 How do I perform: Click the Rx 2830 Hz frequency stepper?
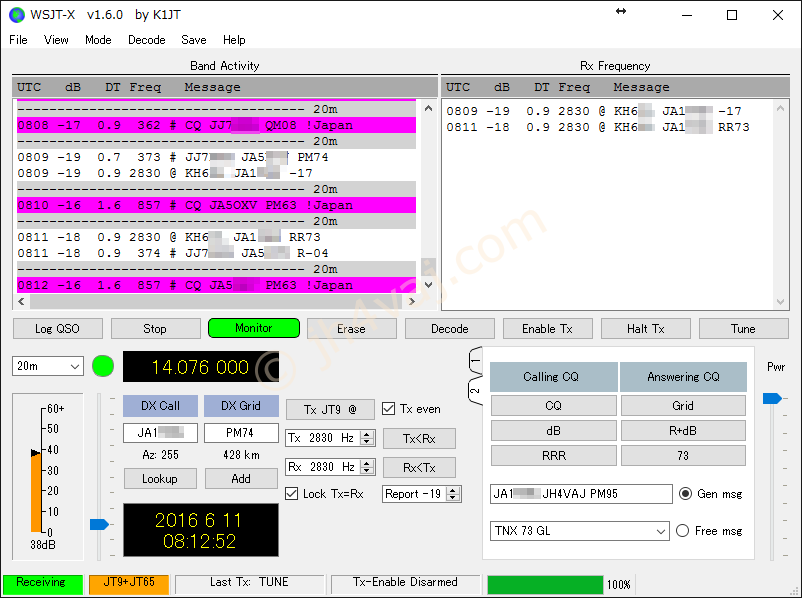(366, 467)
